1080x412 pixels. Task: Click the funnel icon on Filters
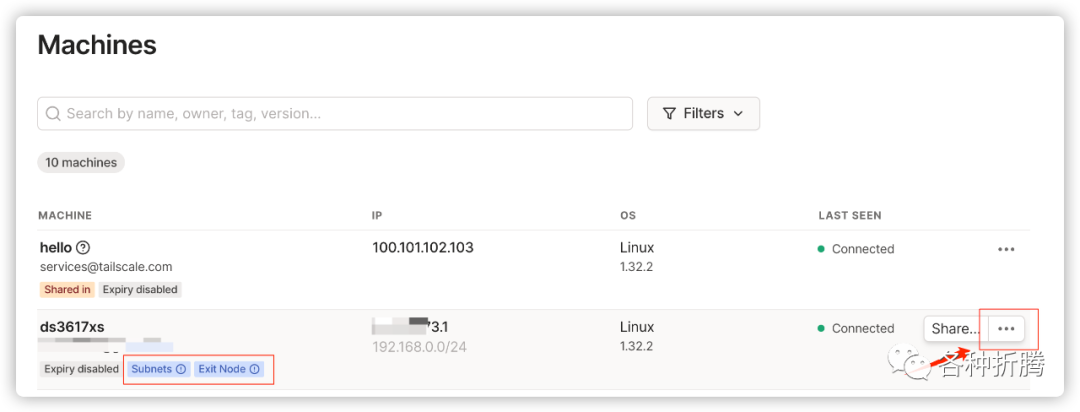point(669,114)
